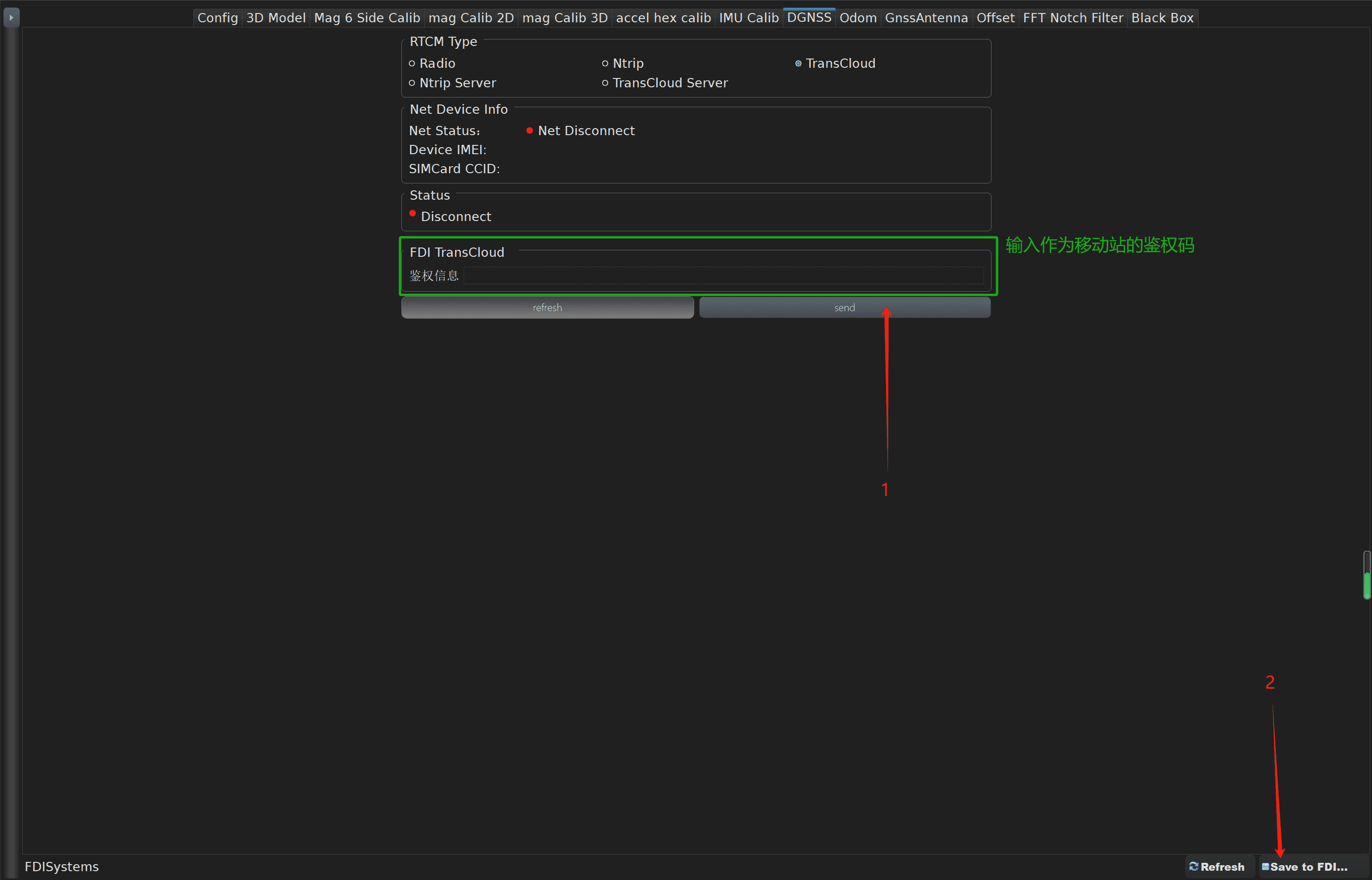Viewport: 1372px width, 880px height.
Task: Click the Save to FDI icon
Action: (1266, 866)
